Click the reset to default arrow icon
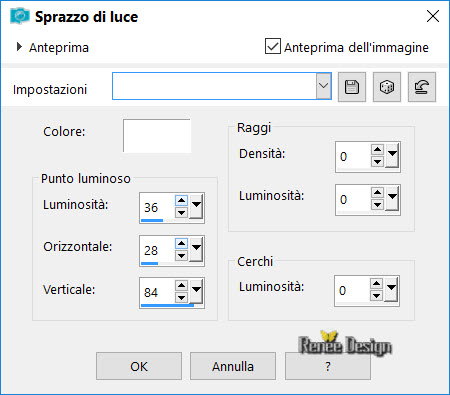This screenshot has width=450, height=395. tap(422, 87)
